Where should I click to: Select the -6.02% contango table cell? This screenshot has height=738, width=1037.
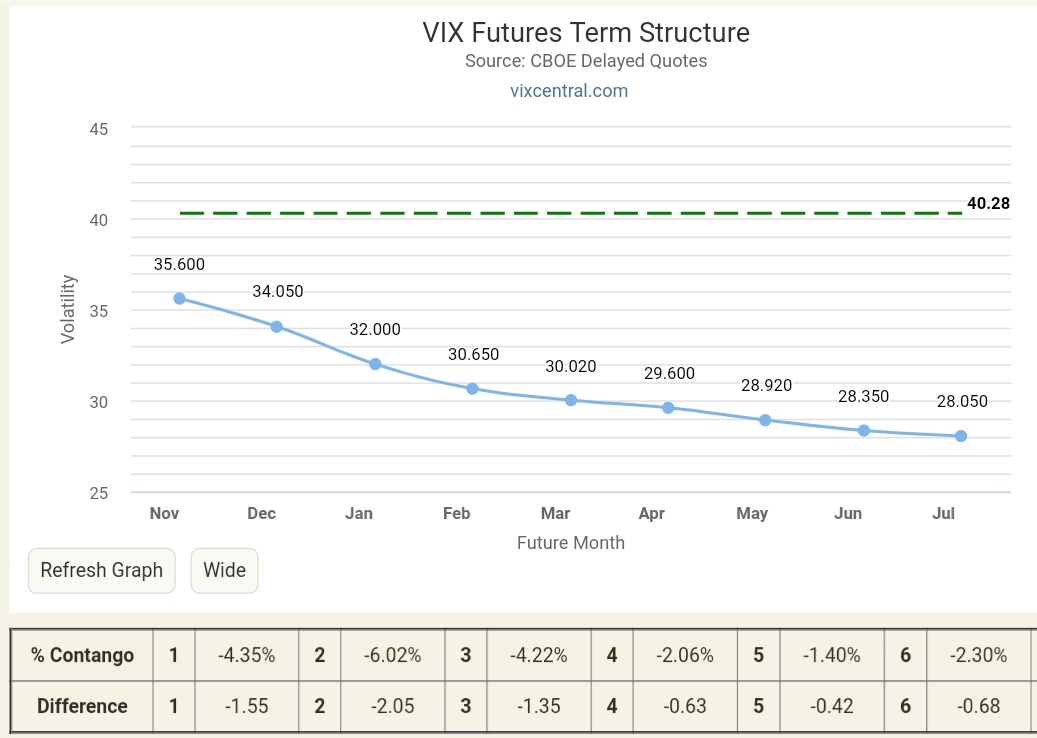coord(395,656)
